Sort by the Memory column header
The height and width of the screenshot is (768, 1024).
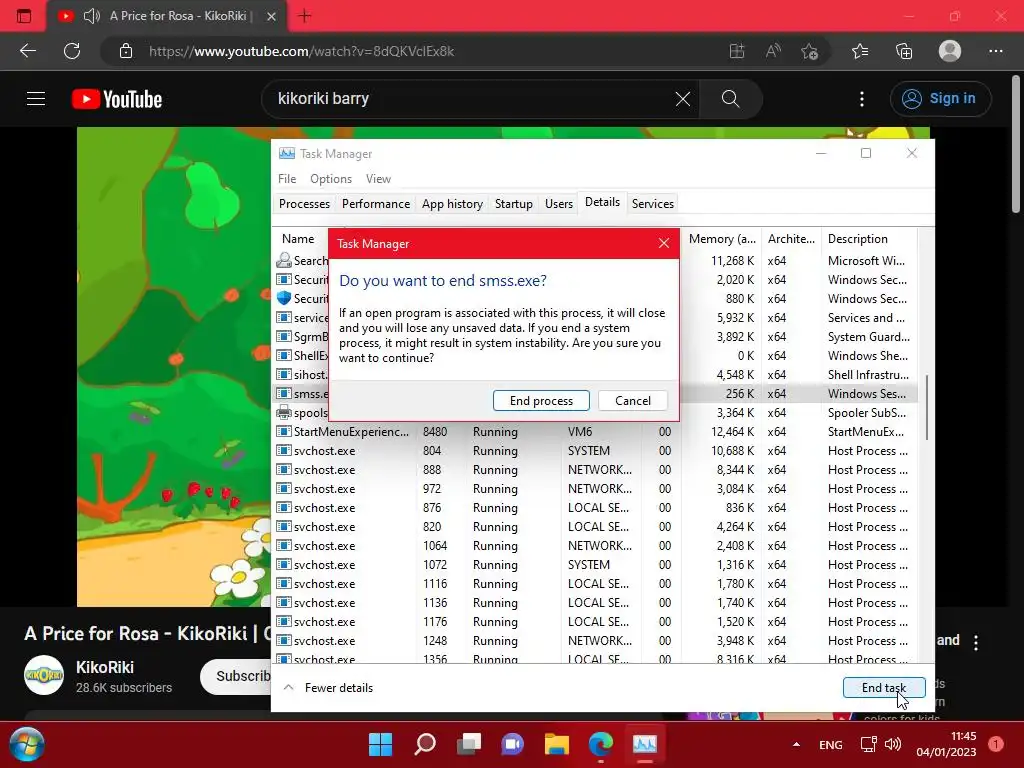(x=722, y=239)
